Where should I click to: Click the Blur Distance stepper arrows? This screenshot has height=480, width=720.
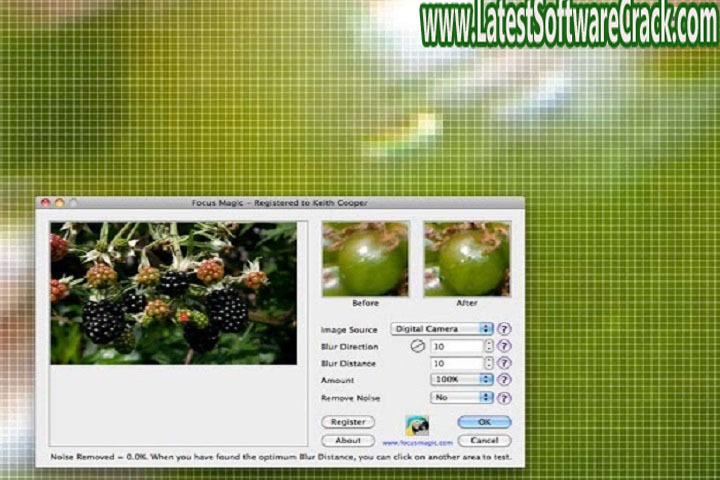pyautogui.click(x=489, y=363)
